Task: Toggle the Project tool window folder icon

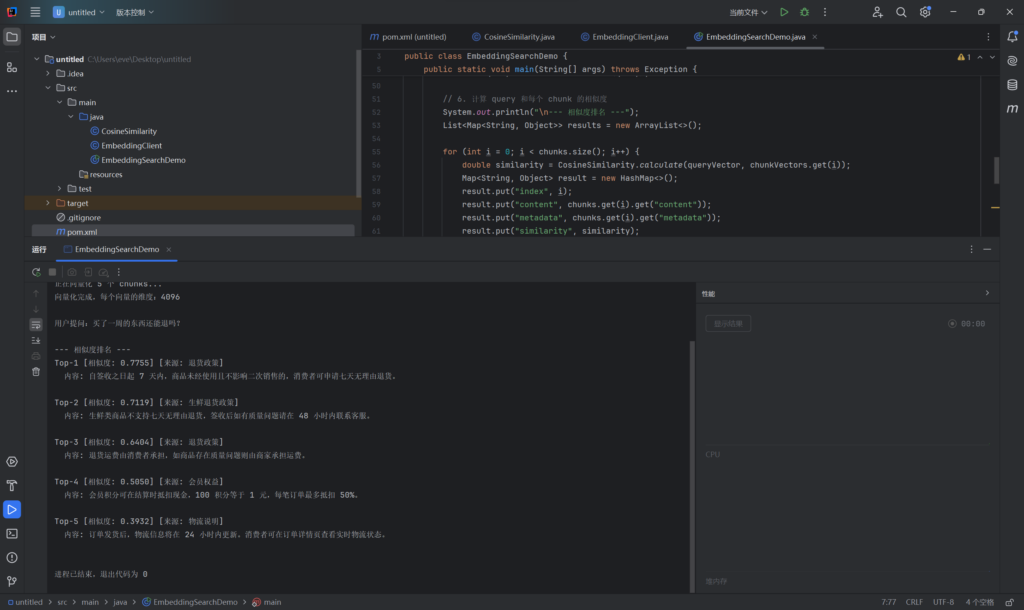Action: 12,37
